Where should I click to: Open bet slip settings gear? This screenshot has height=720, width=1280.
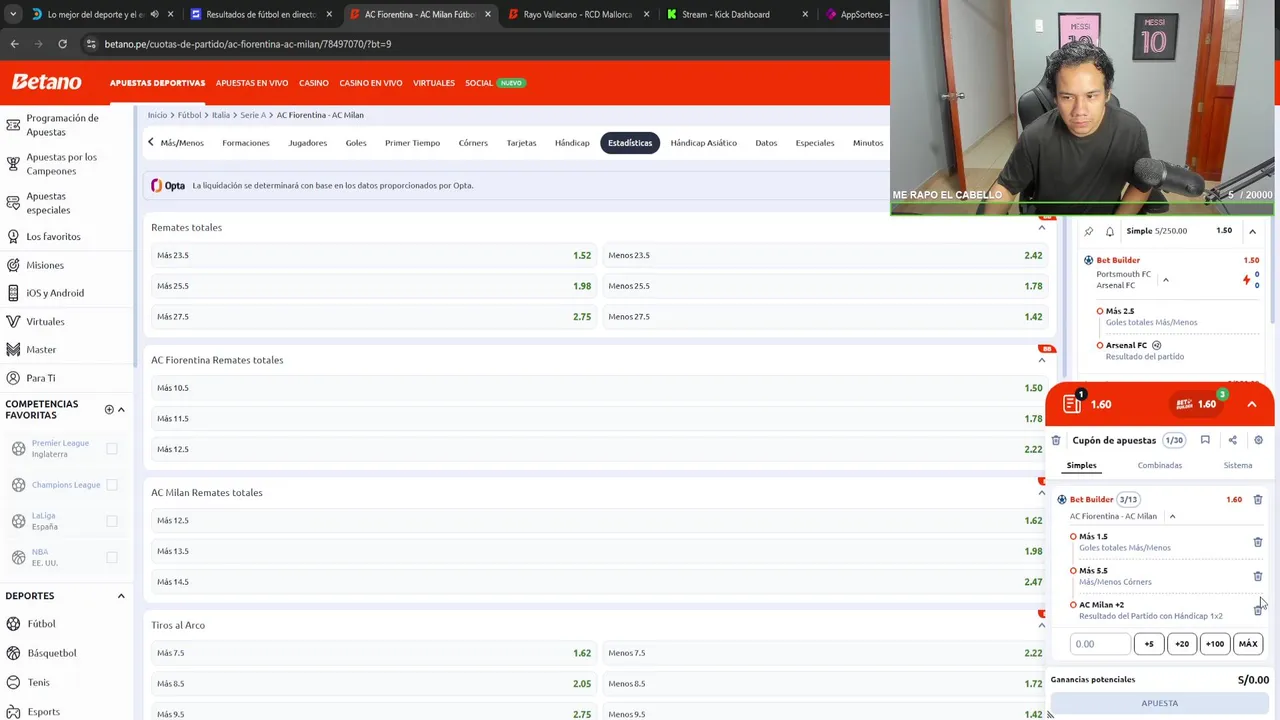1258,440
